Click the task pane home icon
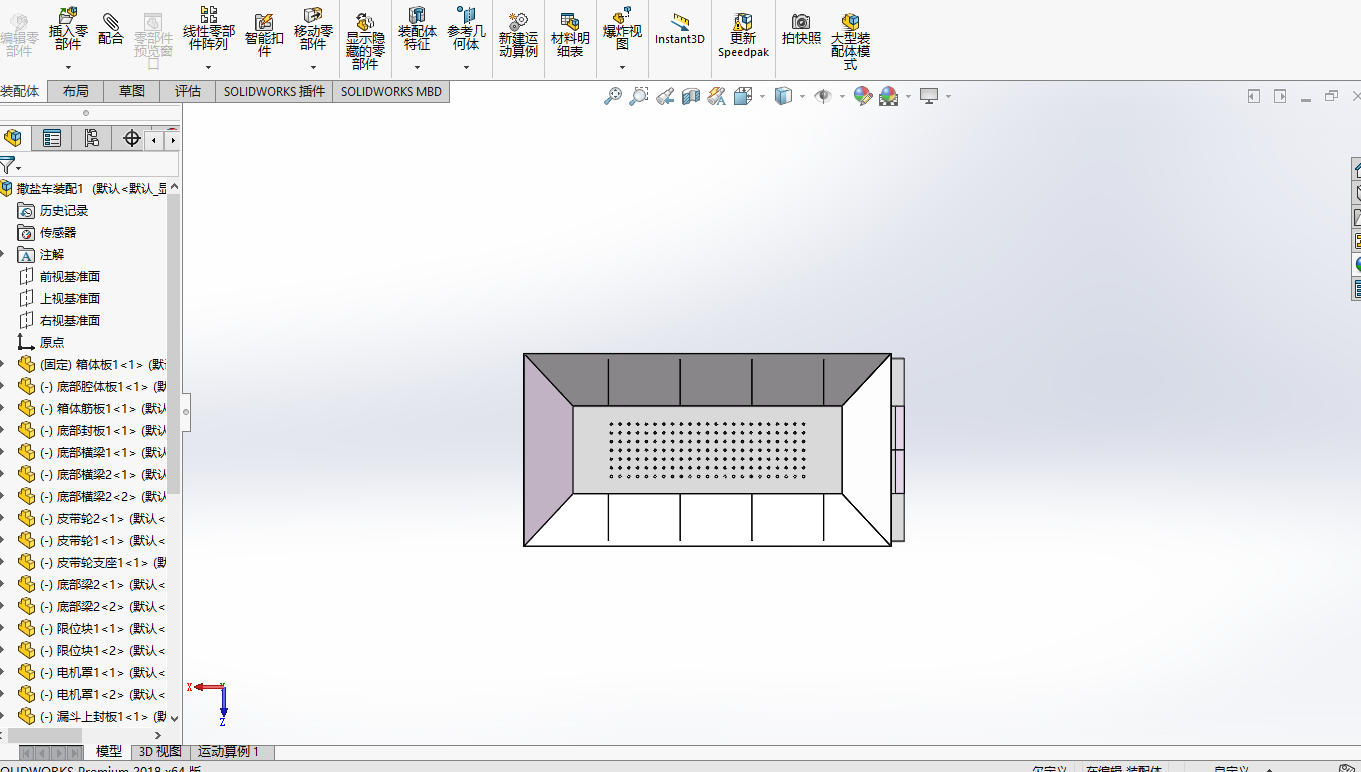 (x=1355, y=168)
